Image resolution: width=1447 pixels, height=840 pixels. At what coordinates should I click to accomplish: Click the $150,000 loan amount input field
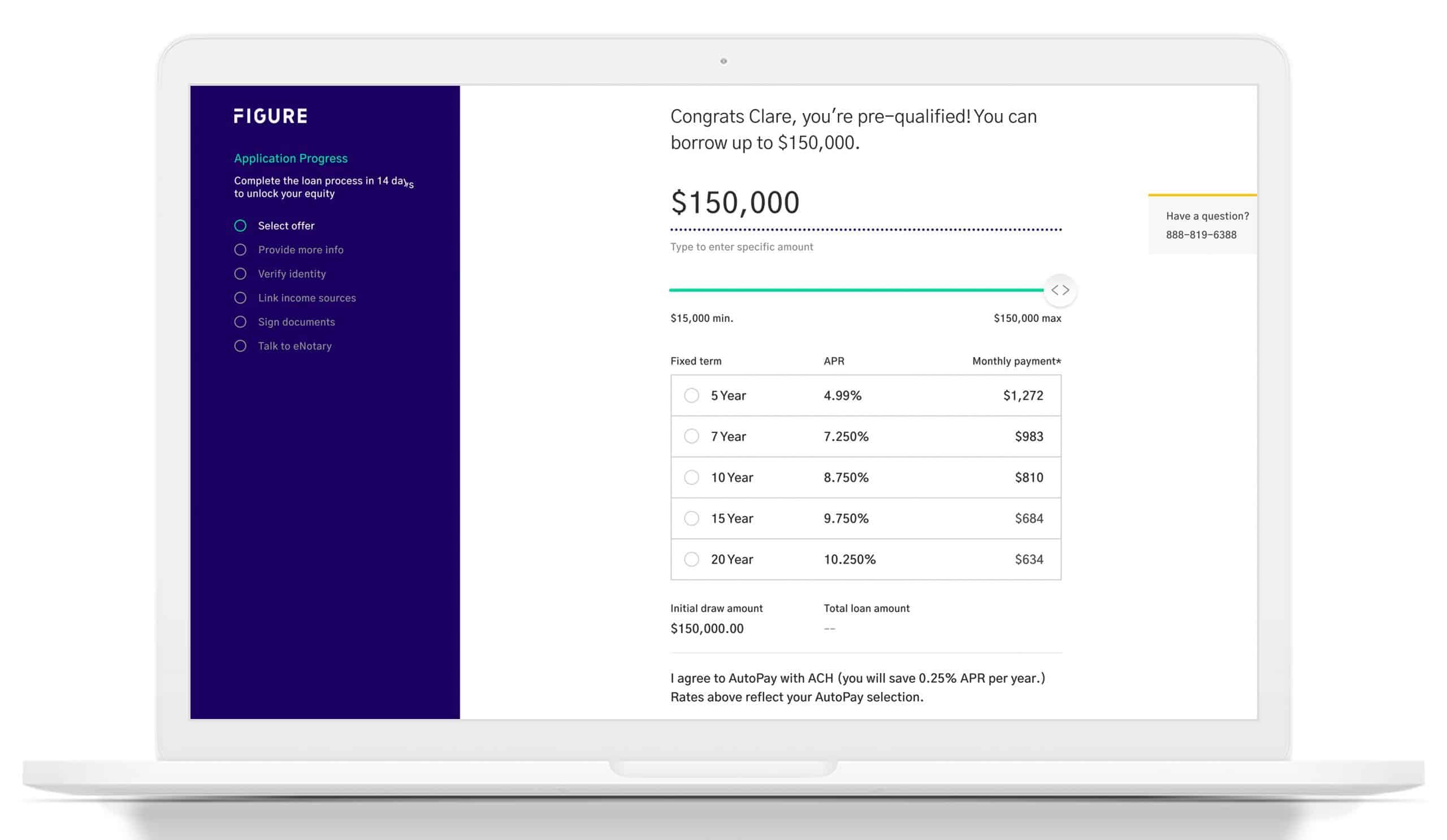pyautogui.click(x=735, y=203)
